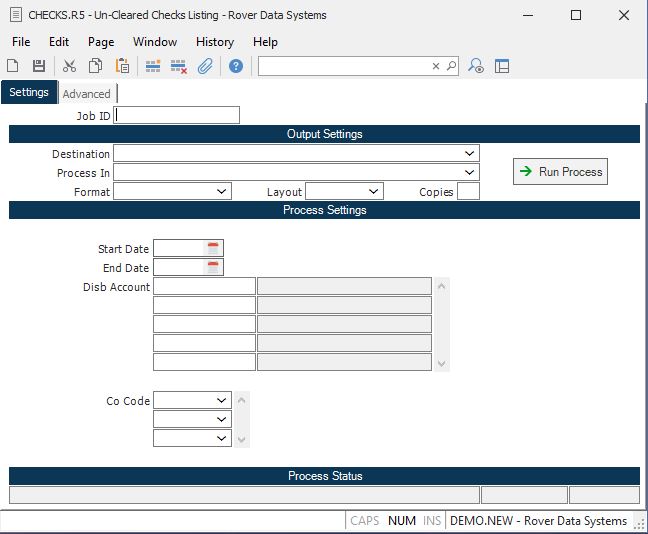Clear the toolbar search box with X

(x=436, y=66)
